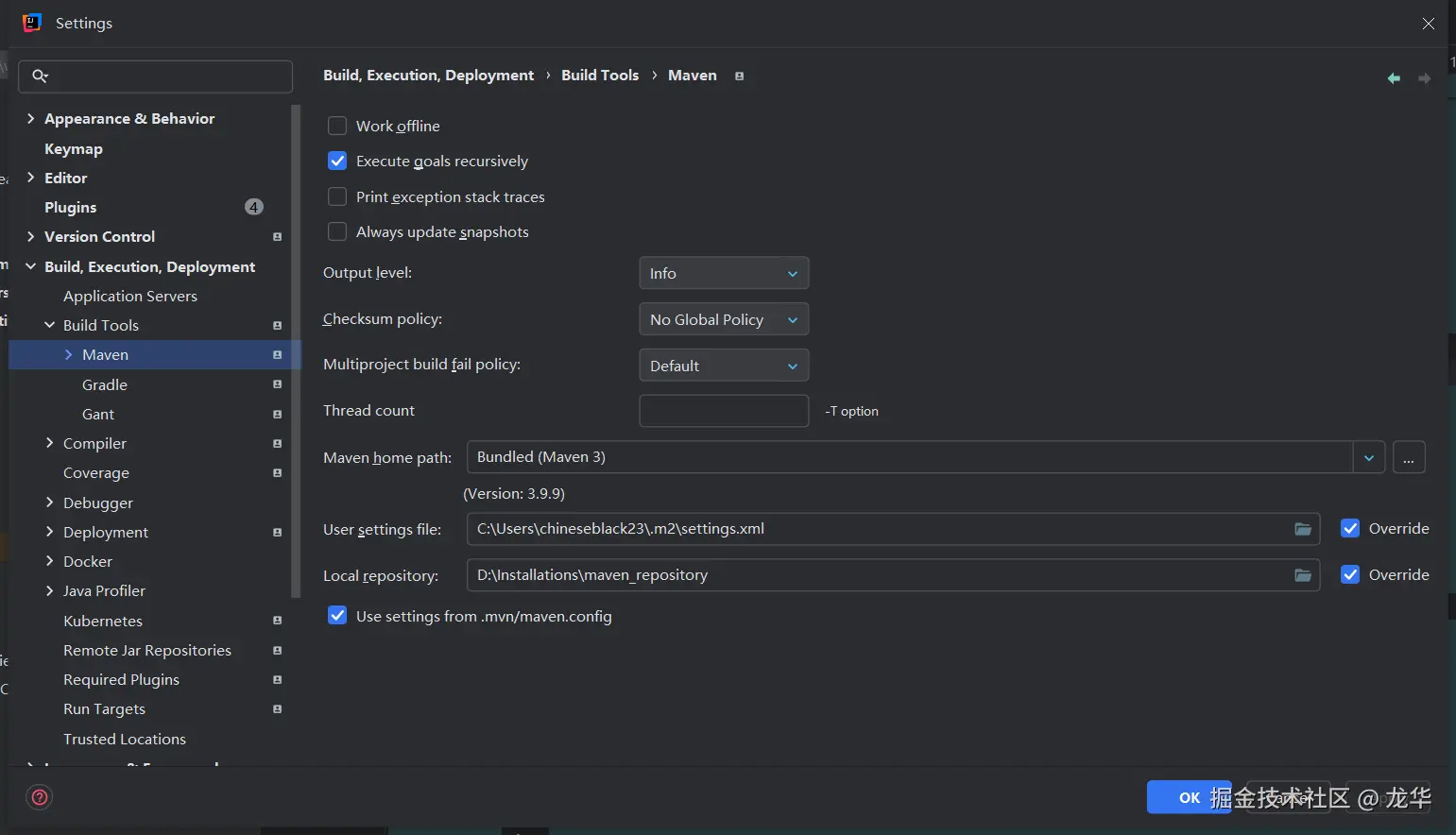
Task: Click project-level icon on Kubernetes row
Action: 277,621
